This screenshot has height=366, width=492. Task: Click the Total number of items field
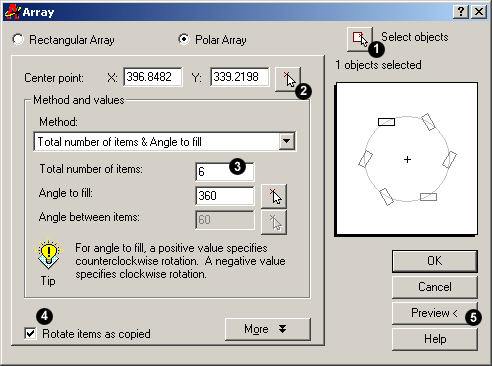(x=224, y=172)
